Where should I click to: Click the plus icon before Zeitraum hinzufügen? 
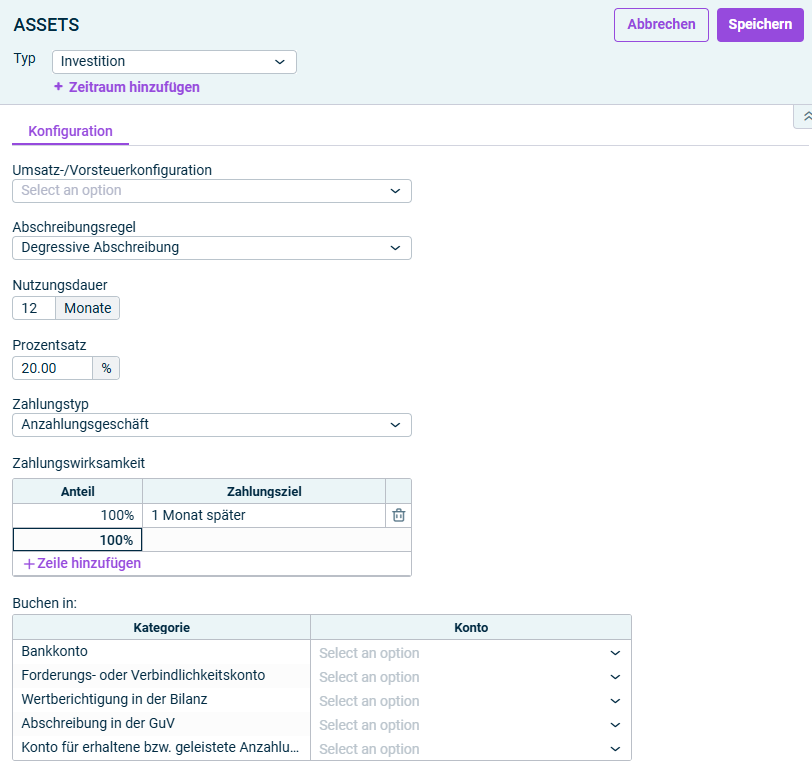(x=59, y=86)
